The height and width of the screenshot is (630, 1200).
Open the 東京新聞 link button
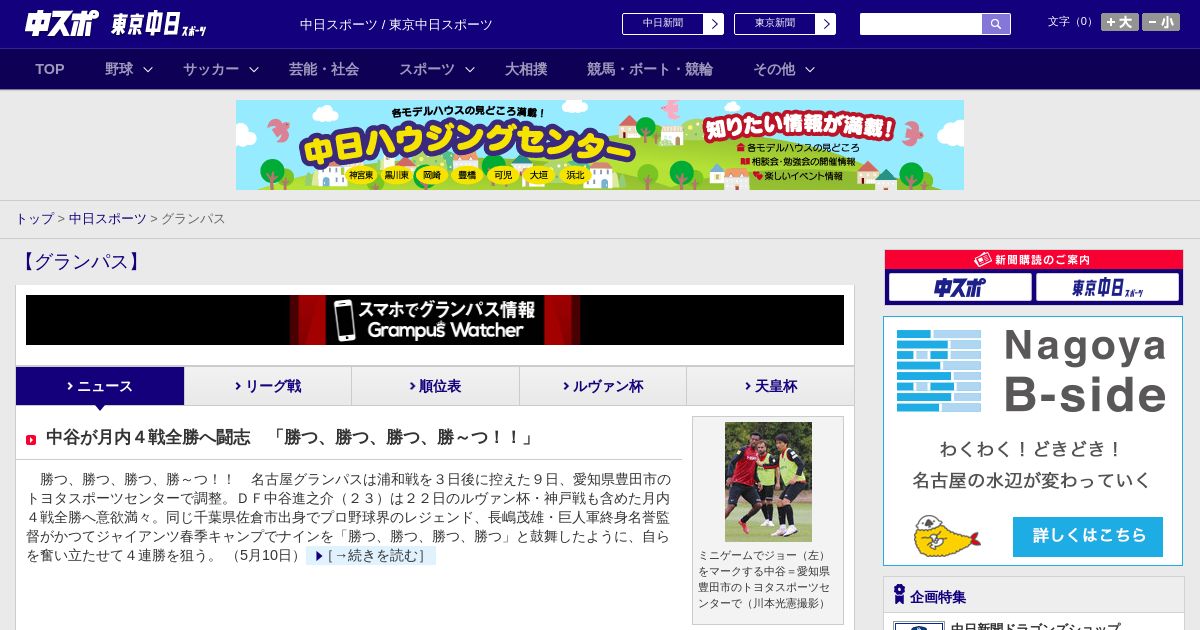pyautogui.click(x=775, y=24)
